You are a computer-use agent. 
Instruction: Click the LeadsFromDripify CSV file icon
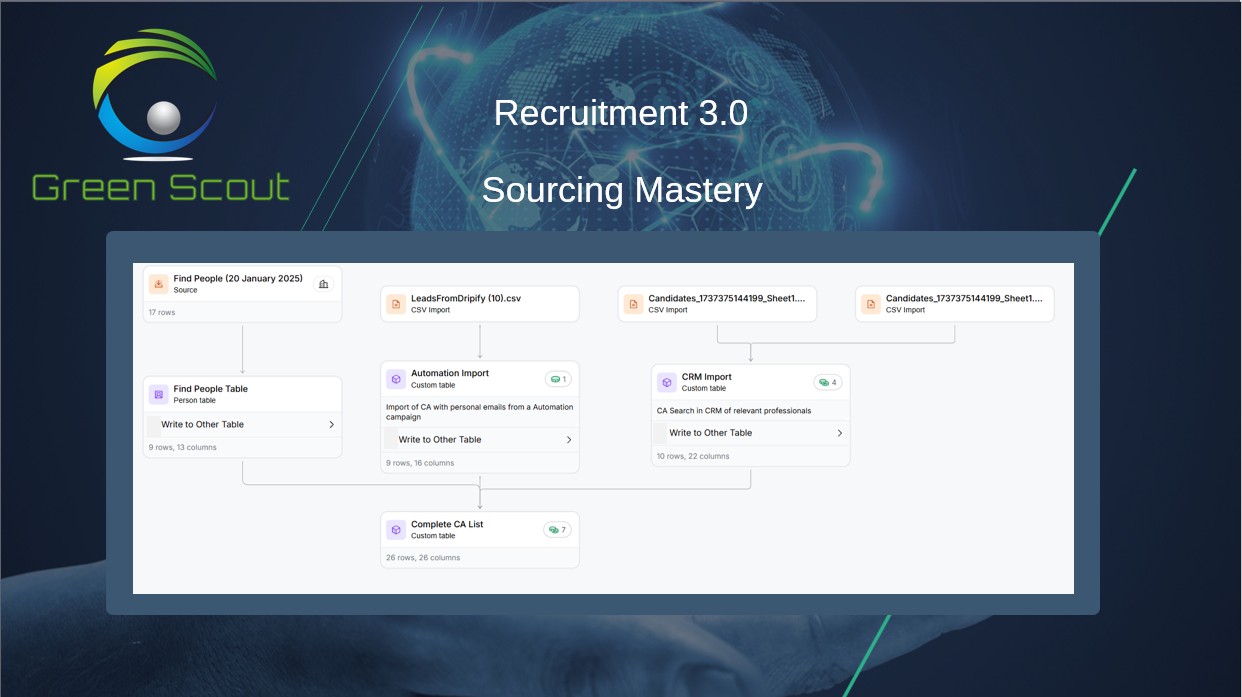tap(396, 304)
